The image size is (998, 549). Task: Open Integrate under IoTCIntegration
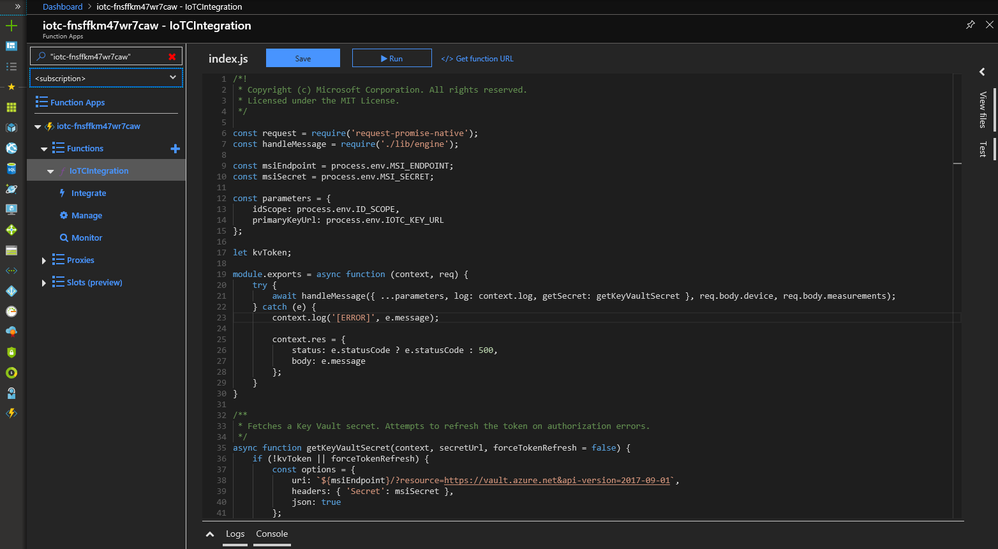point(88,193)
